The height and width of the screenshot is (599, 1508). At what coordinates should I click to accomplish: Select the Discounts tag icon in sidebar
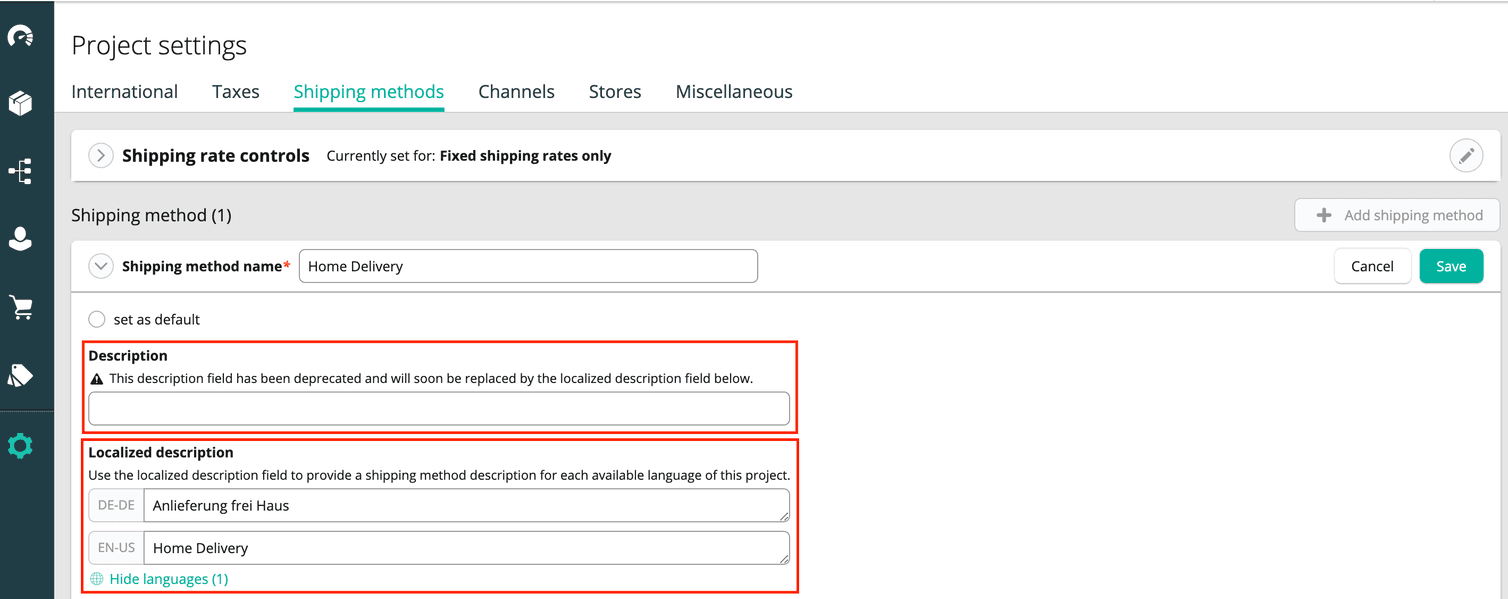point(22,375)
